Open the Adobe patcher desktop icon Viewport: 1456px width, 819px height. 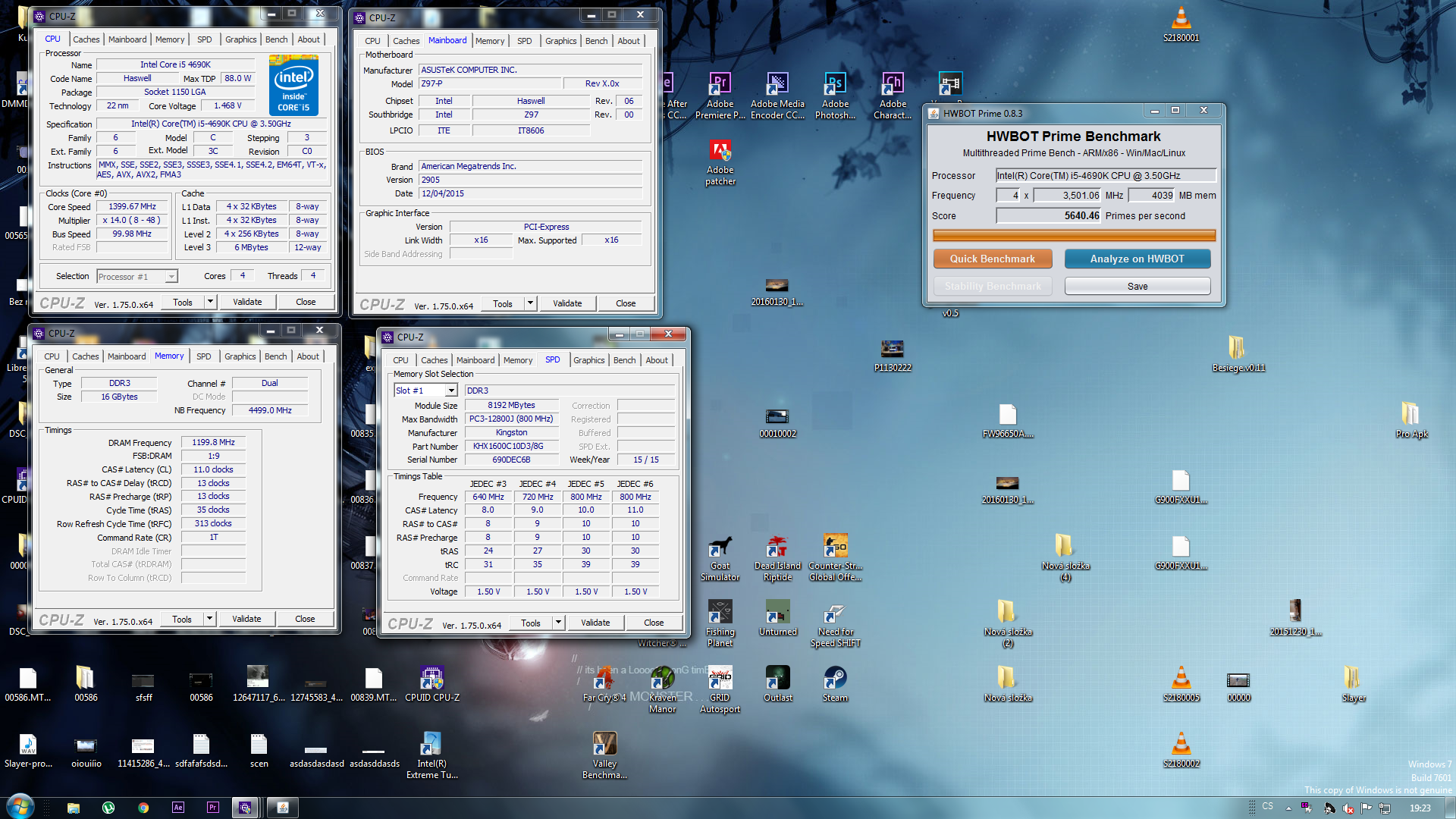click(720, 162)
